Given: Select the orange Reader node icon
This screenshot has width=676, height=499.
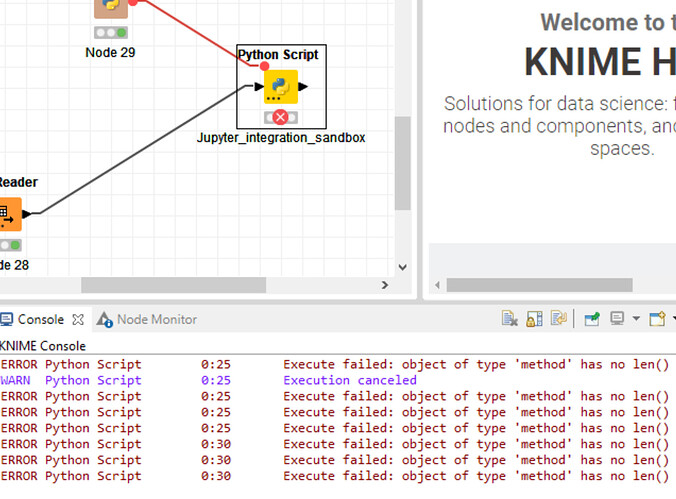Looking at the screenshot, I should pyautogui.click(x=9, y=214).
